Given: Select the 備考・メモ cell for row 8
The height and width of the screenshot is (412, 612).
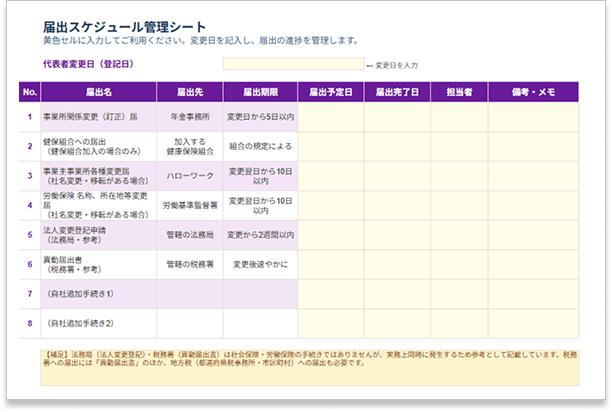Looking at the screenshot, I should point(533,323).
